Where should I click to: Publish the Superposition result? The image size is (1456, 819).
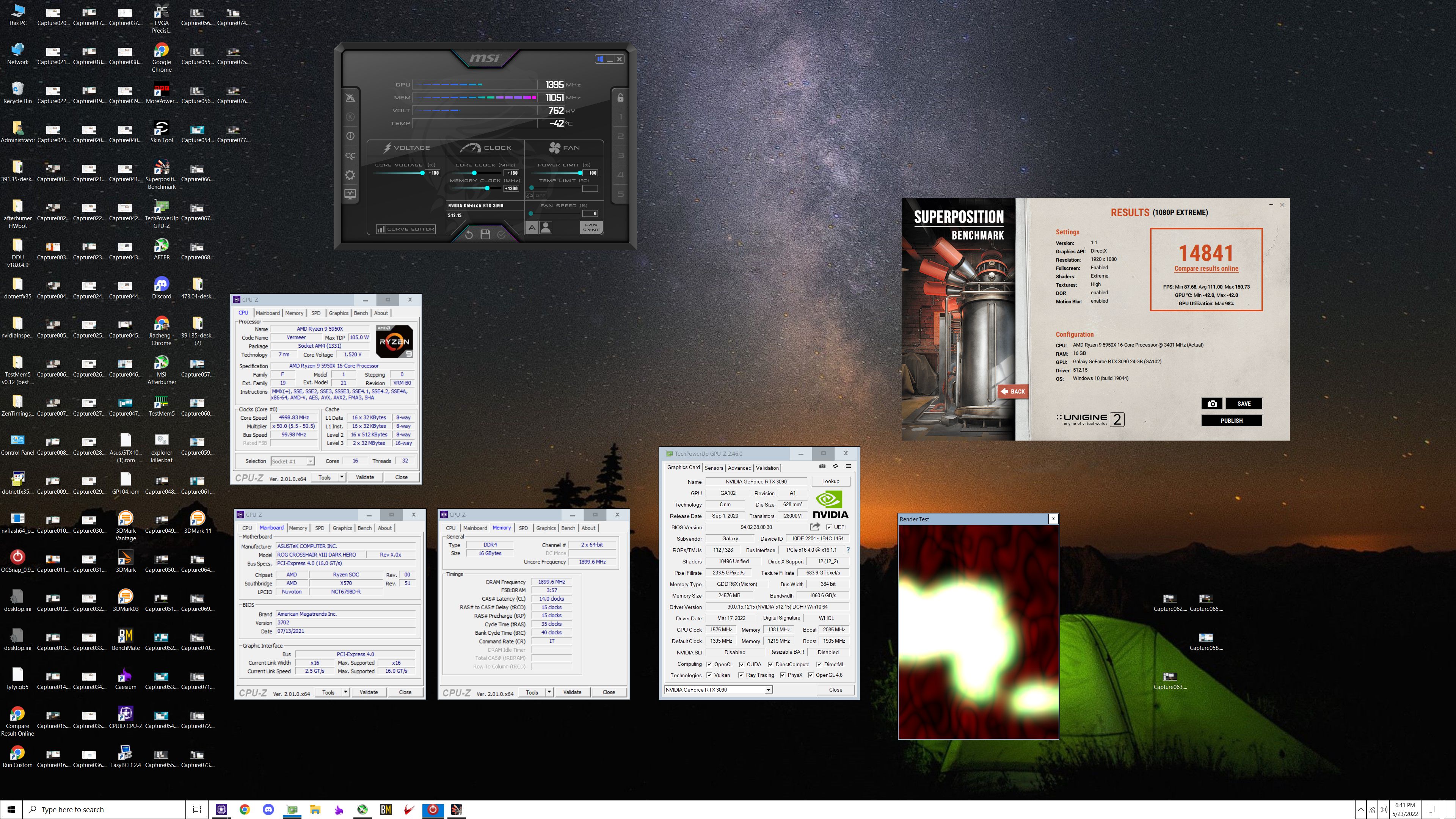pyautogui.click(x=1231, y=420)
